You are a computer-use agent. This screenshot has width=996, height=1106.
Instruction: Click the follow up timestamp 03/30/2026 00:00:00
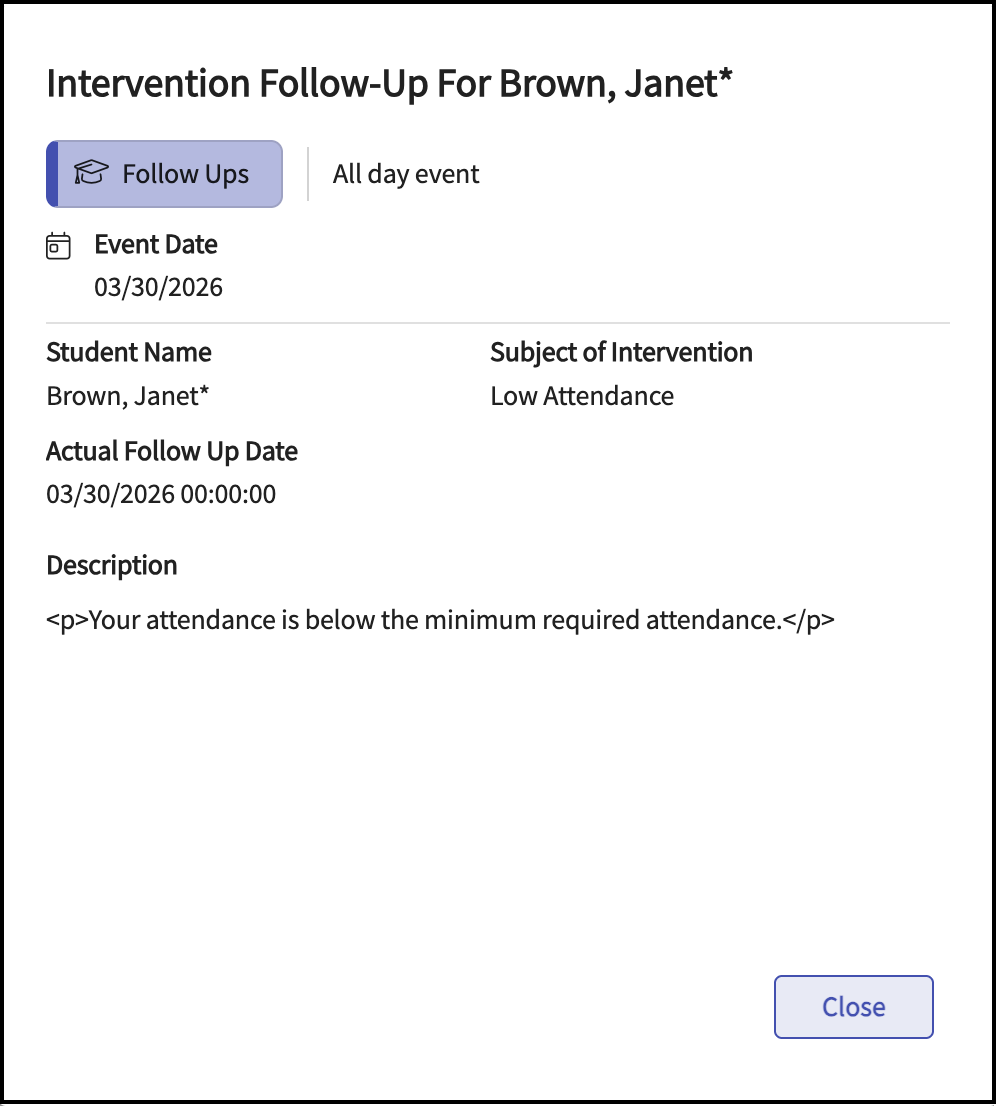161,494
